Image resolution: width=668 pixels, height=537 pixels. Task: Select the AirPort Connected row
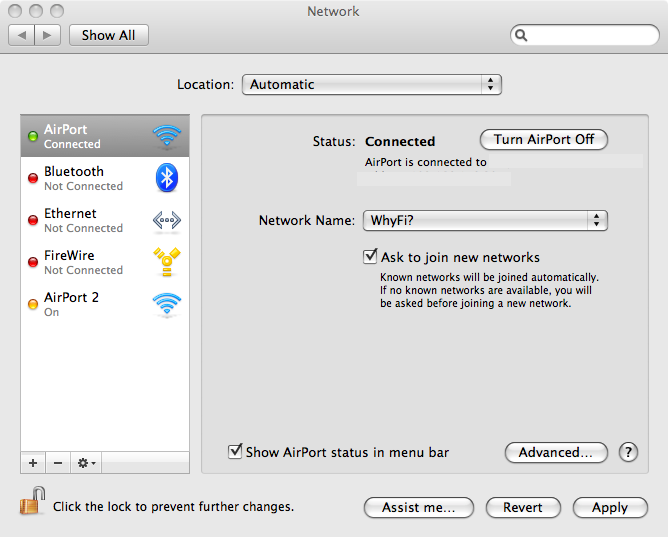click(105, 136)
